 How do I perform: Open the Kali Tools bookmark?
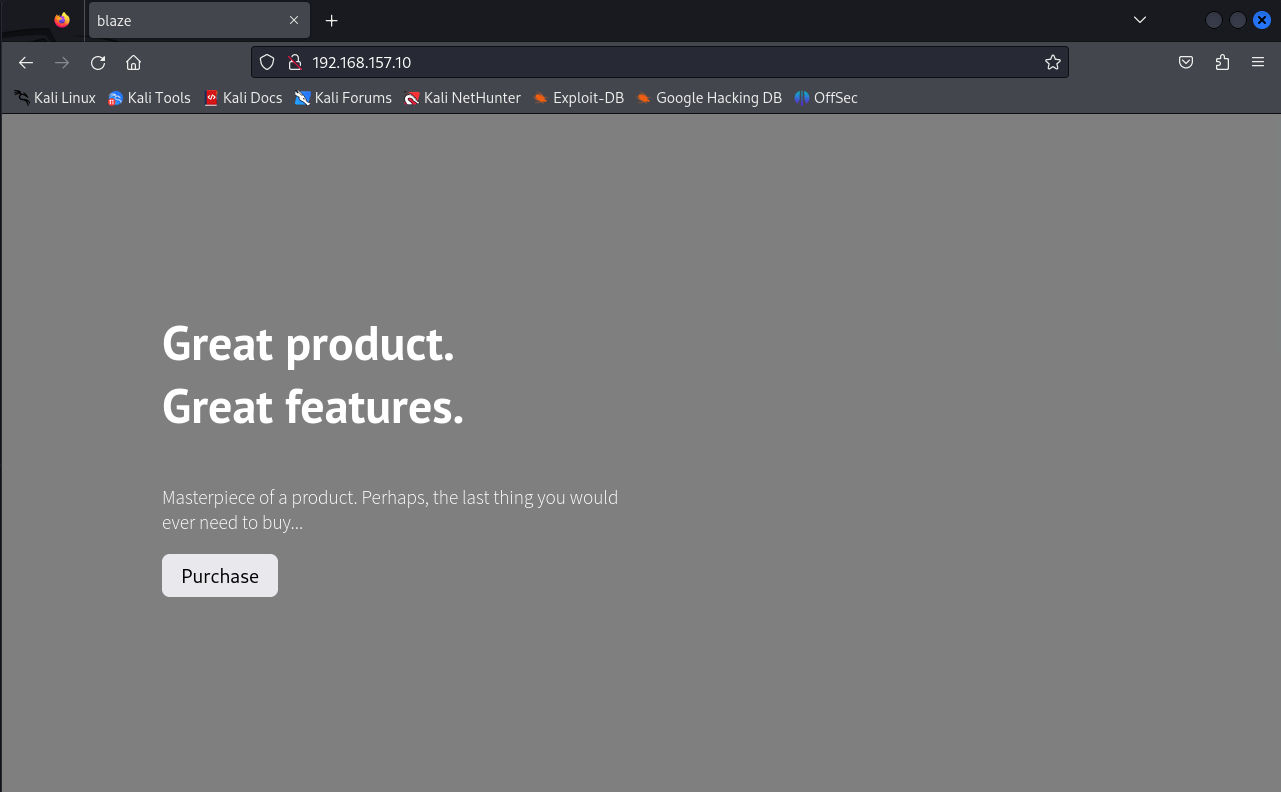tap(149, 98)
